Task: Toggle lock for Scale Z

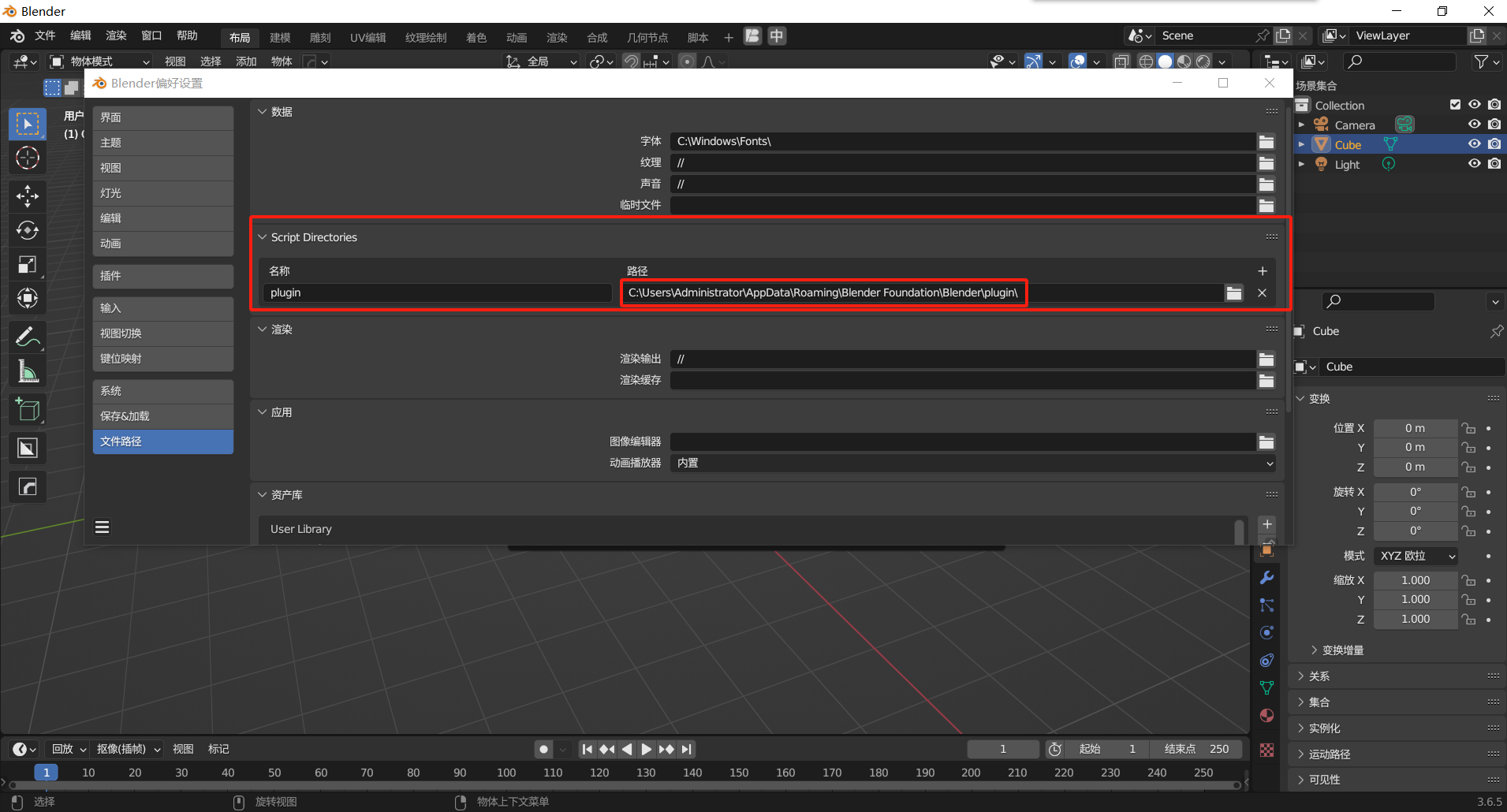Action: coord(1468,619)
